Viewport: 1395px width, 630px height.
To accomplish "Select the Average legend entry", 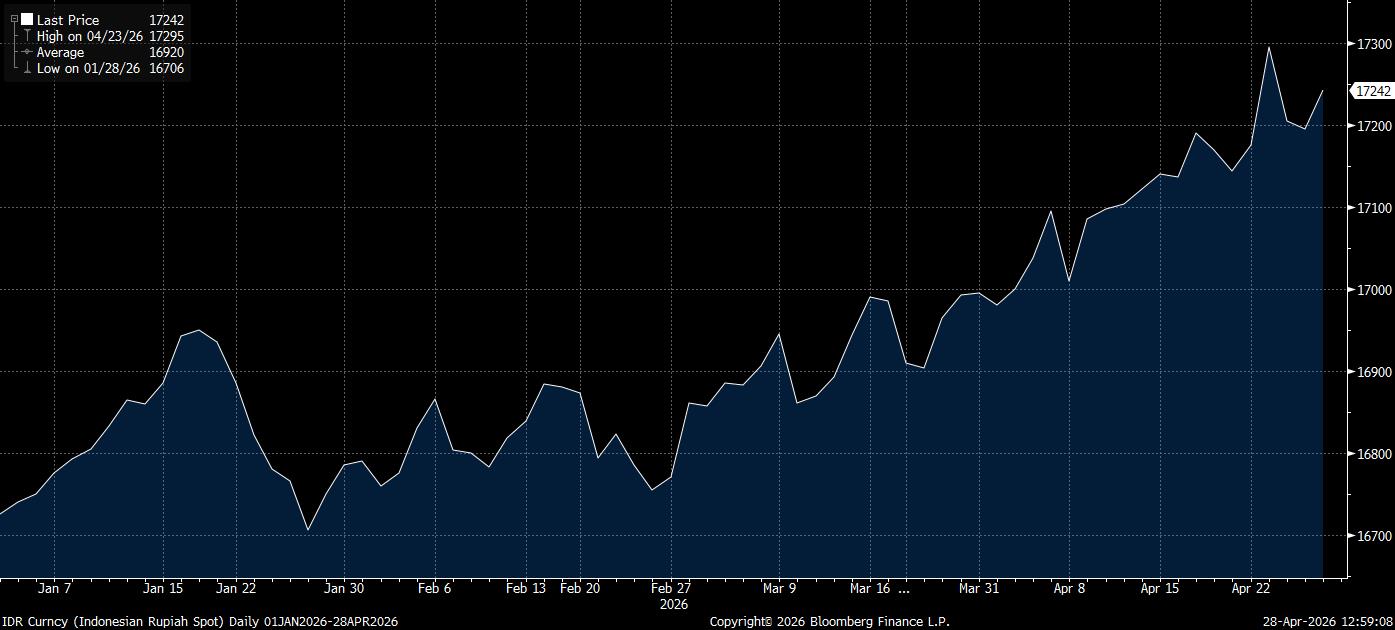I will (x=60, y=52).
